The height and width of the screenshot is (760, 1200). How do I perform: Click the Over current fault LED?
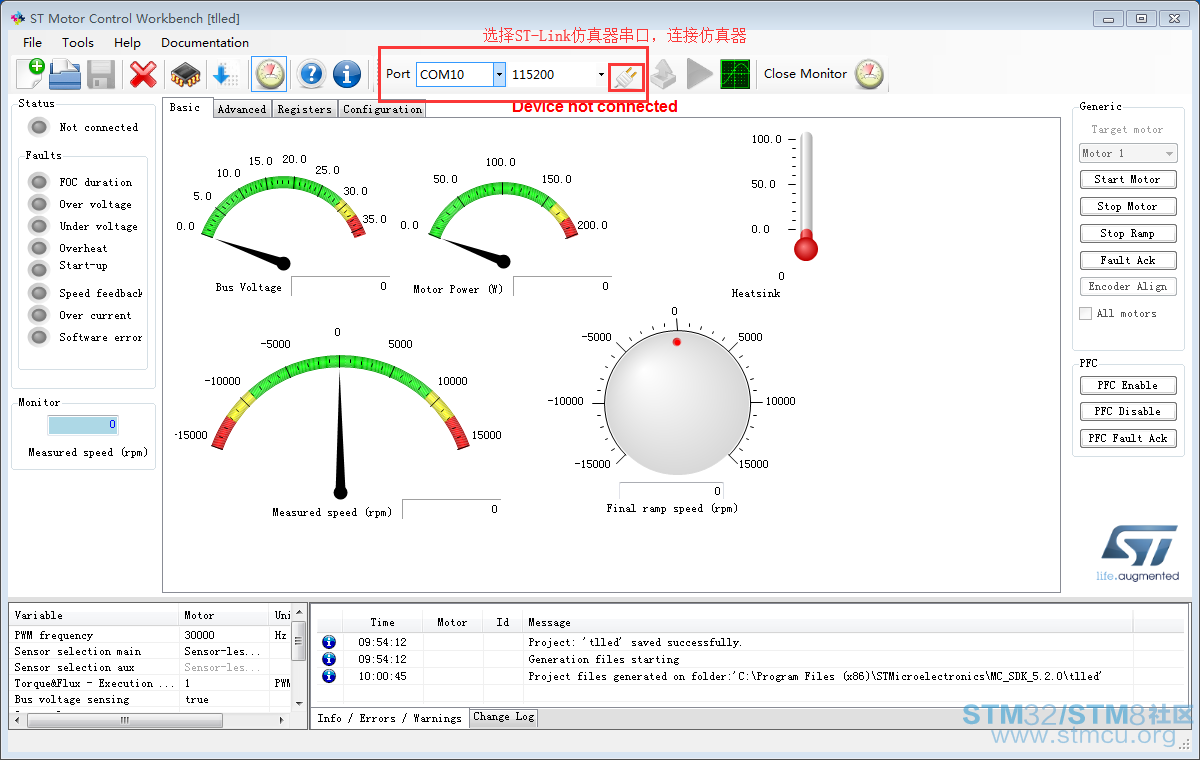(x=39, y=315)
